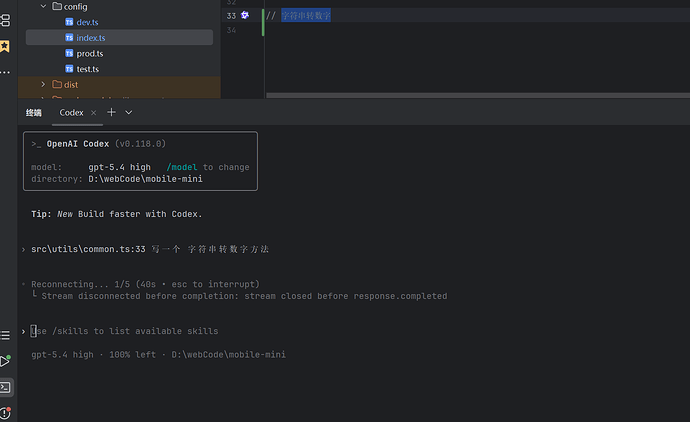The width and height of the screenshot is (690, 422).
Task: Click line number 33 in the gutter
Action: (x=231, y=16)
